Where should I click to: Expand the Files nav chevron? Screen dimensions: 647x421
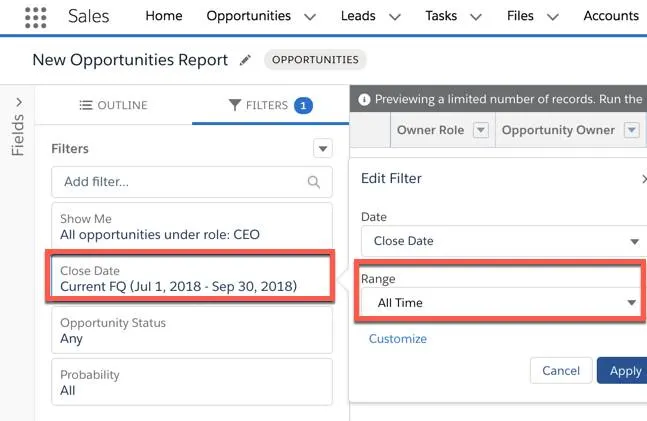point(553,17)
